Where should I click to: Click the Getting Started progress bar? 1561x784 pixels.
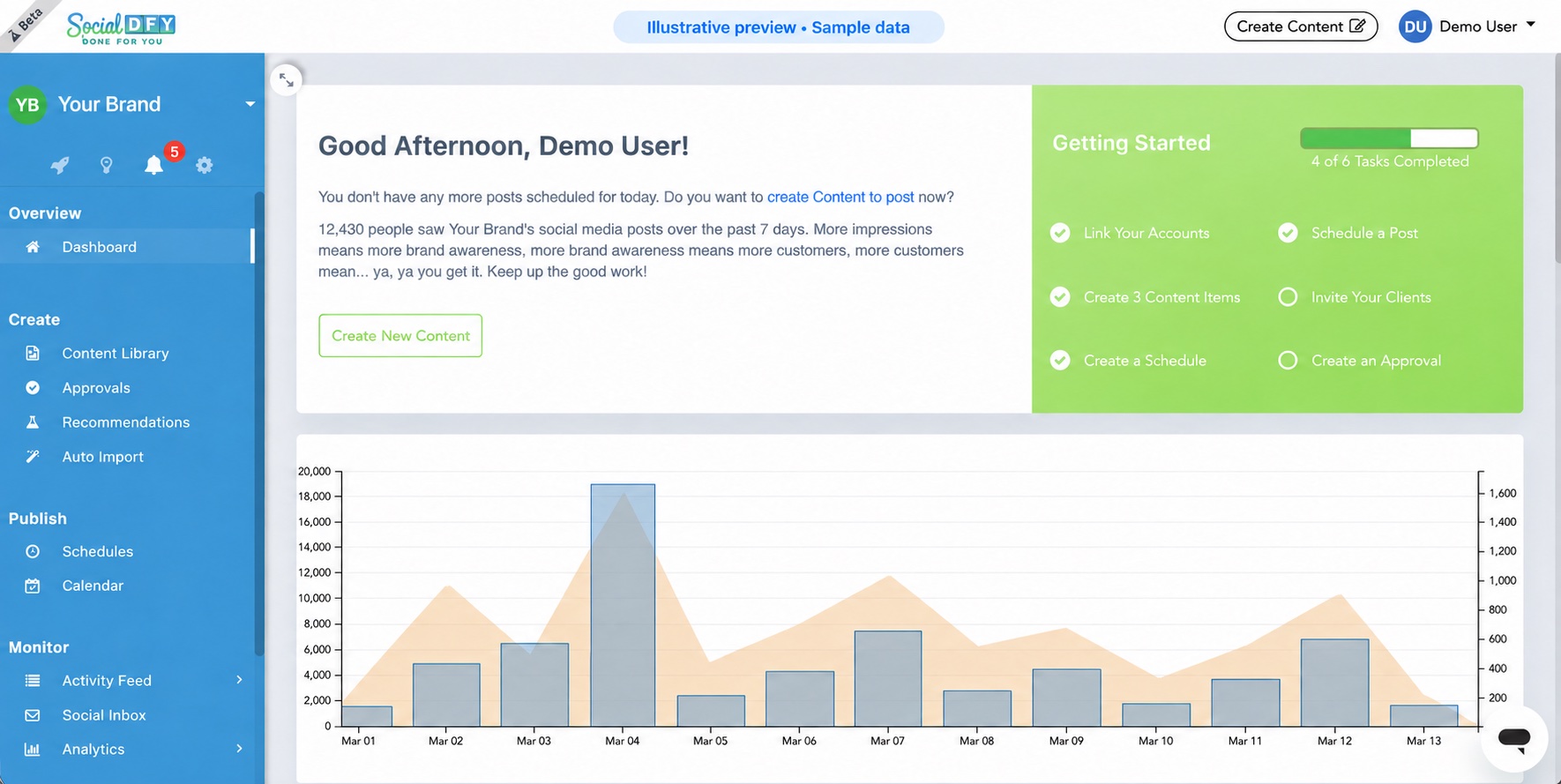(1389, 138)
